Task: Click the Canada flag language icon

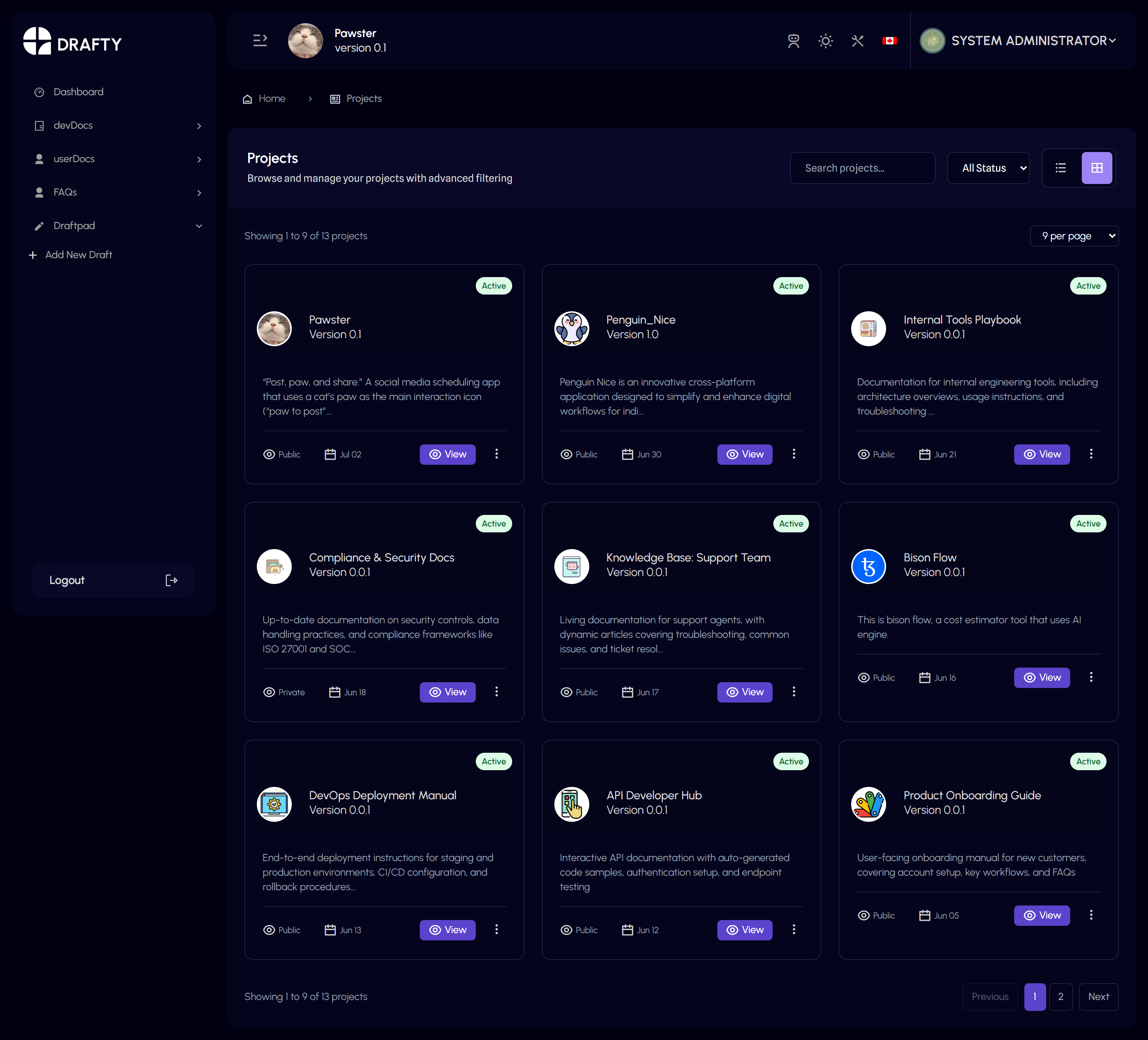Action: (889, 41)
